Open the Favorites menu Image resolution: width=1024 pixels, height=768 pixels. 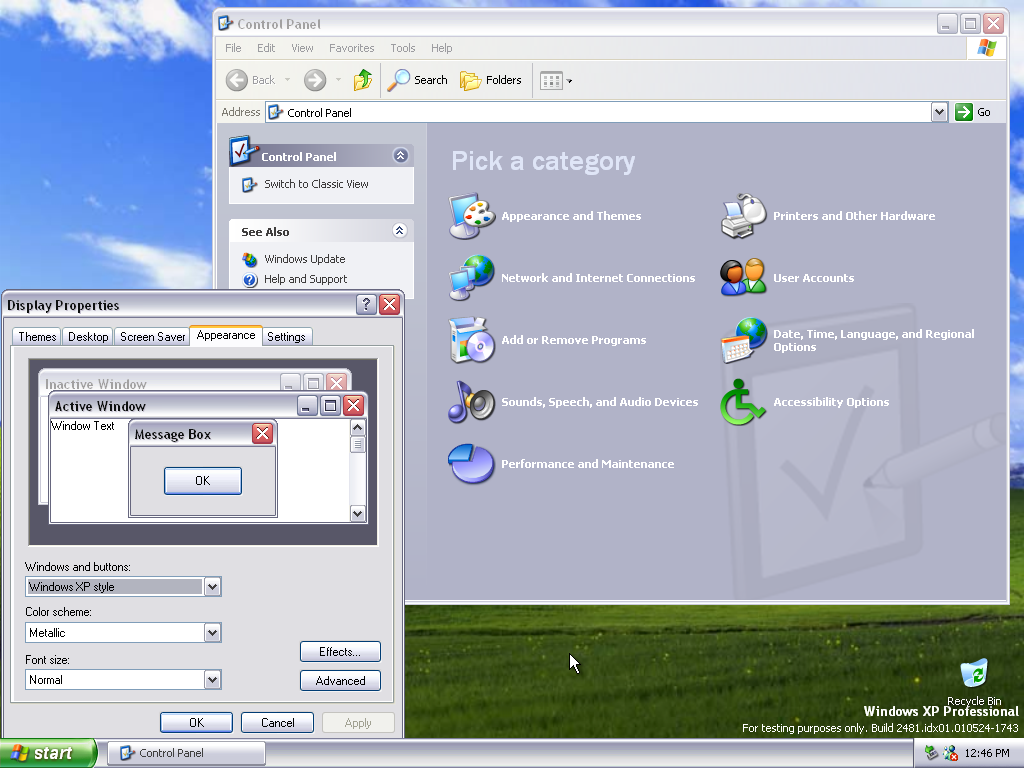tap(351, 48)
